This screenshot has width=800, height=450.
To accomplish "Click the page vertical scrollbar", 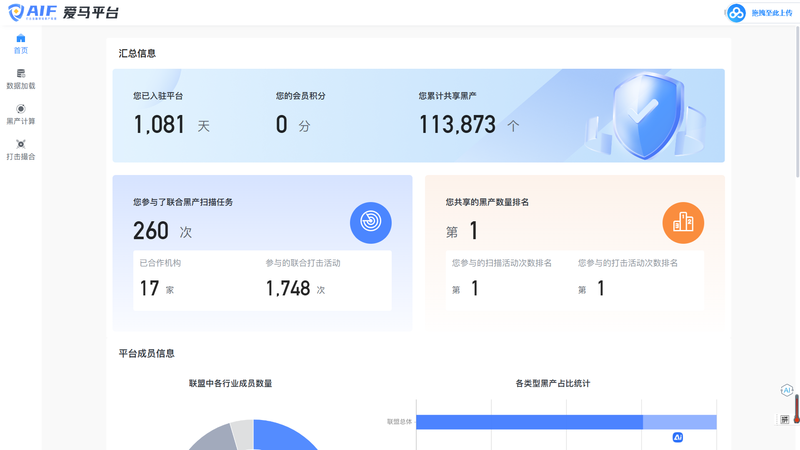I will tap(797, 102).
